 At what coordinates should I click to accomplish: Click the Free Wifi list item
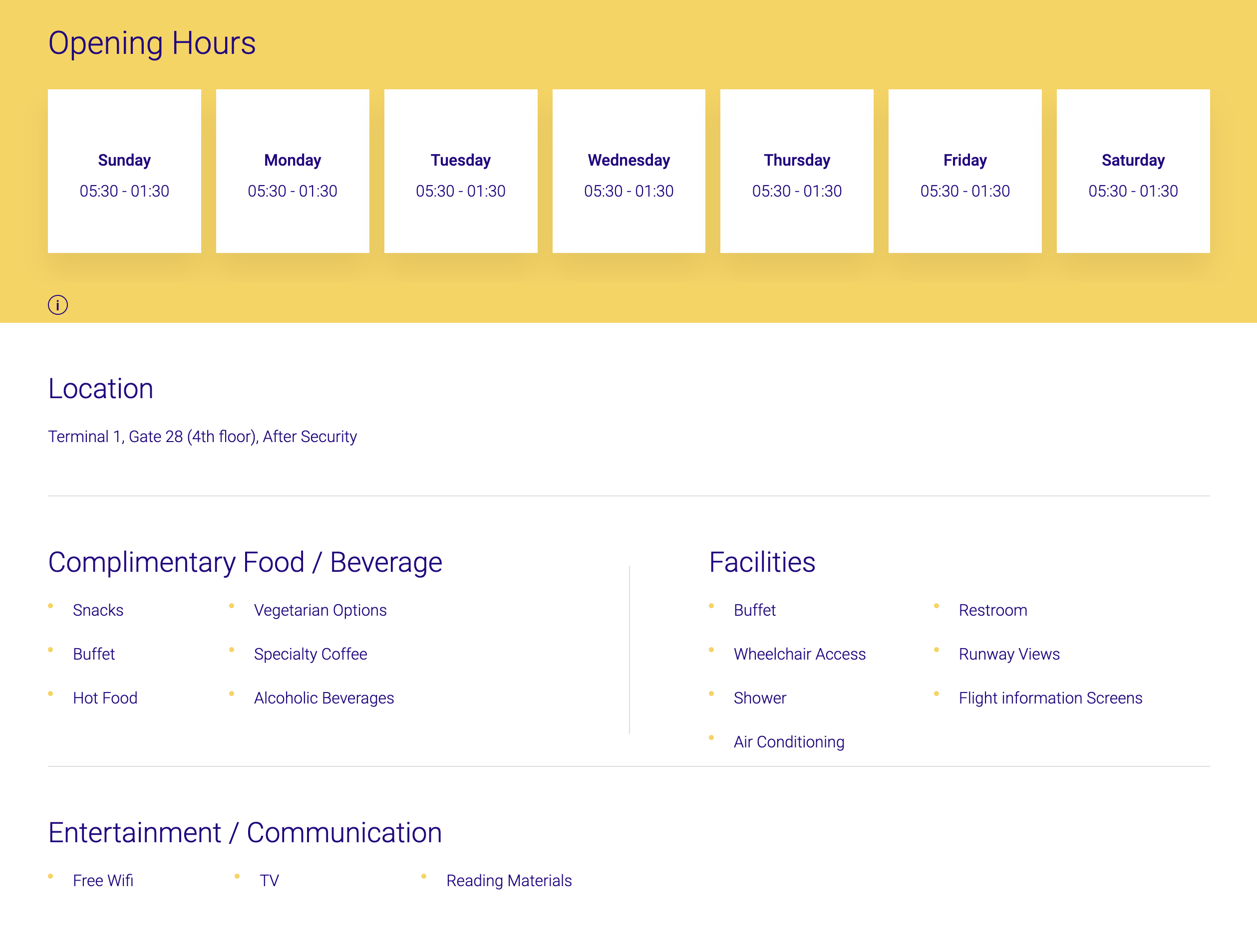tap(103, 881)
